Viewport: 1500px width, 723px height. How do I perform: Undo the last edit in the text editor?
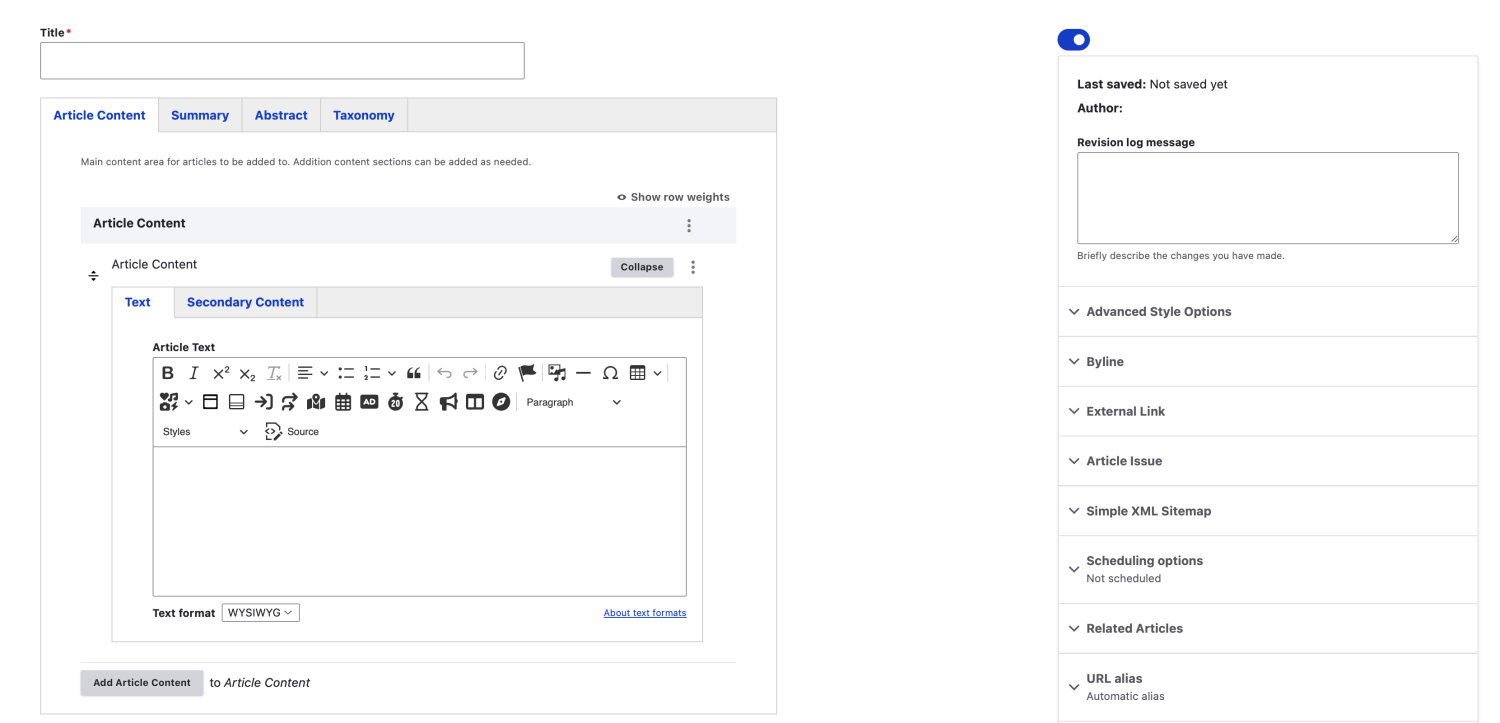(x=444, y=372)
